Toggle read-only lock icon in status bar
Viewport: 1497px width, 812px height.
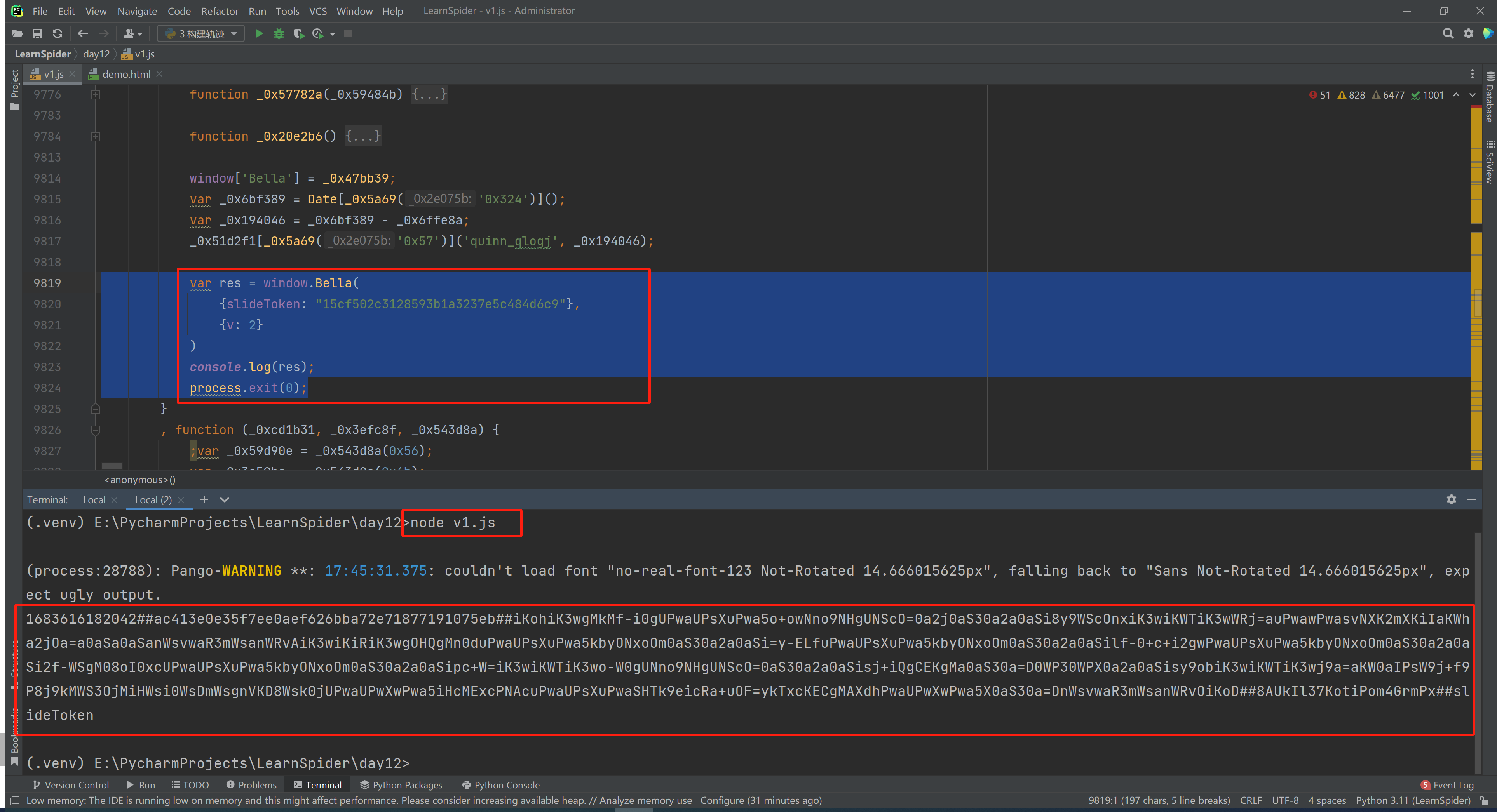[1484, 801]
